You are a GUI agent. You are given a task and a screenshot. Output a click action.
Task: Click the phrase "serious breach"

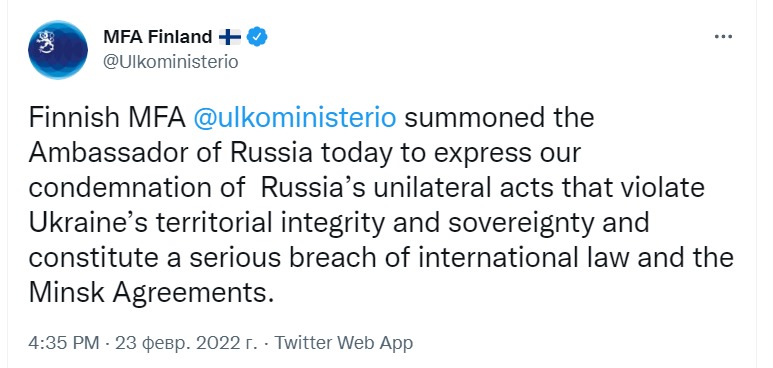[287, 258]
